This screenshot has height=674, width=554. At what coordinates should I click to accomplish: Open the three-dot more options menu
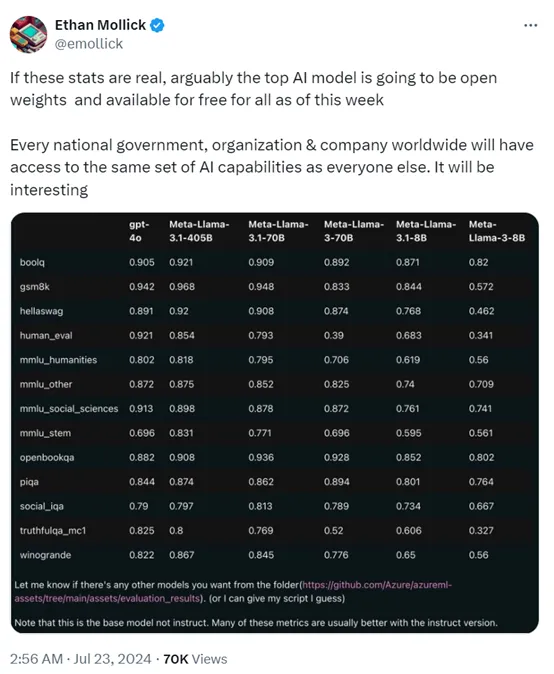(530, 25)
